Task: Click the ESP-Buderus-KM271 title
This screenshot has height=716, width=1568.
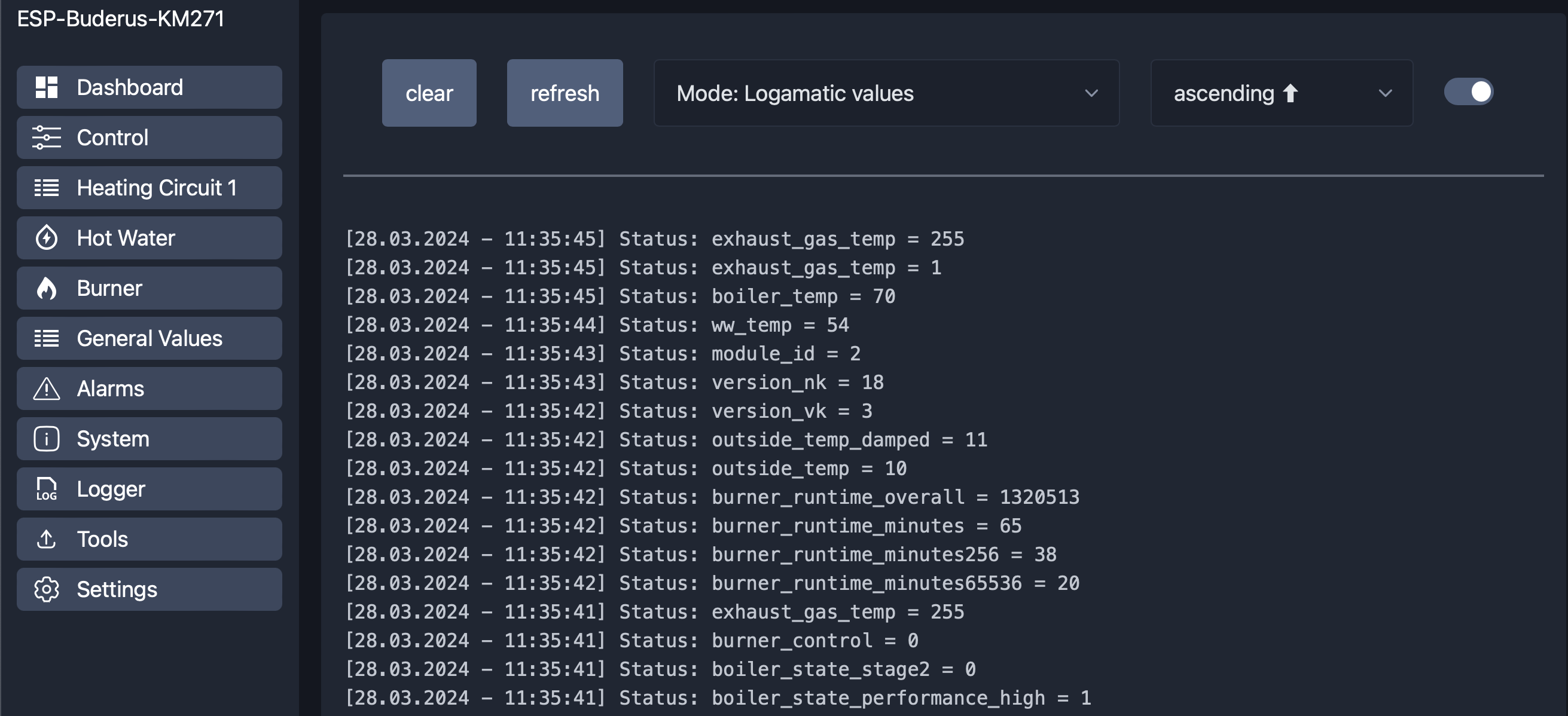Action: [121, 19]
